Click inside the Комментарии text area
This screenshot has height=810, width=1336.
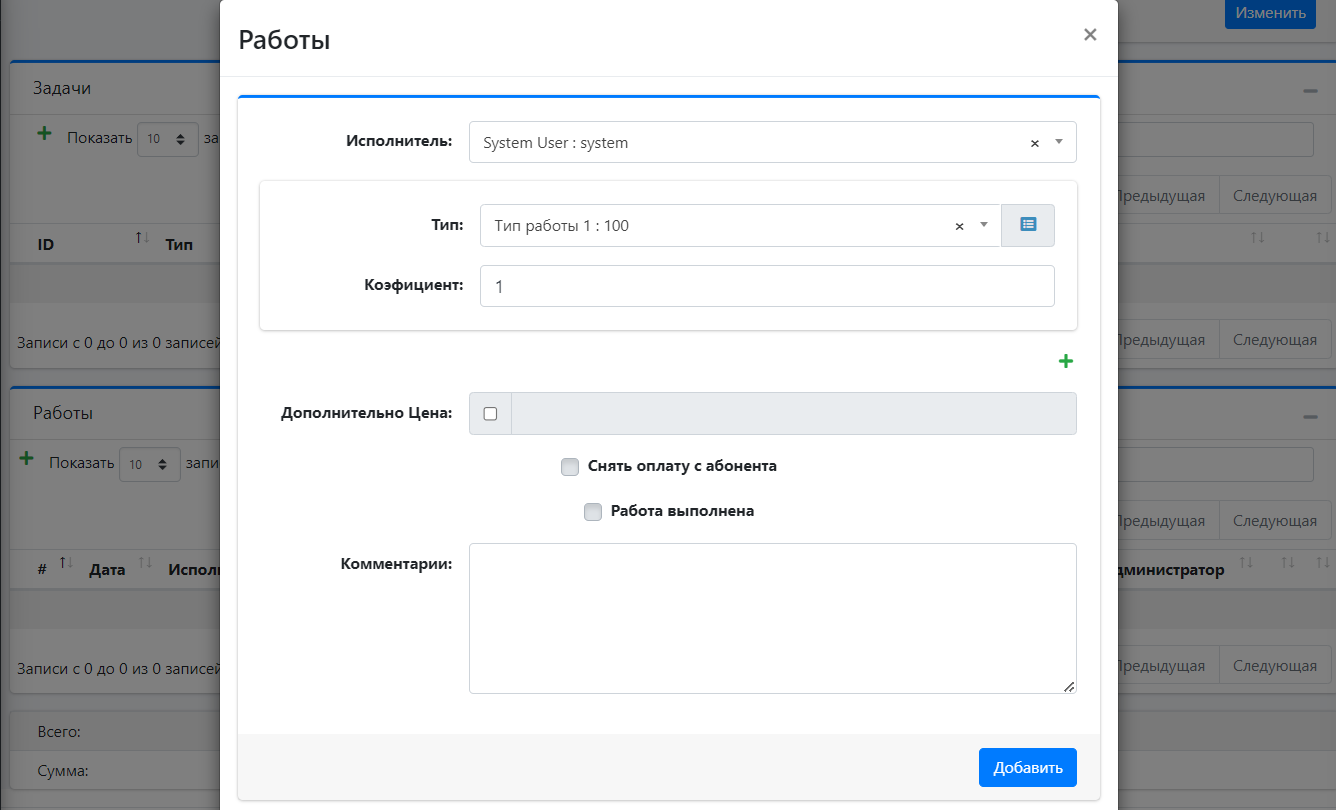click(x=772, y=618)
